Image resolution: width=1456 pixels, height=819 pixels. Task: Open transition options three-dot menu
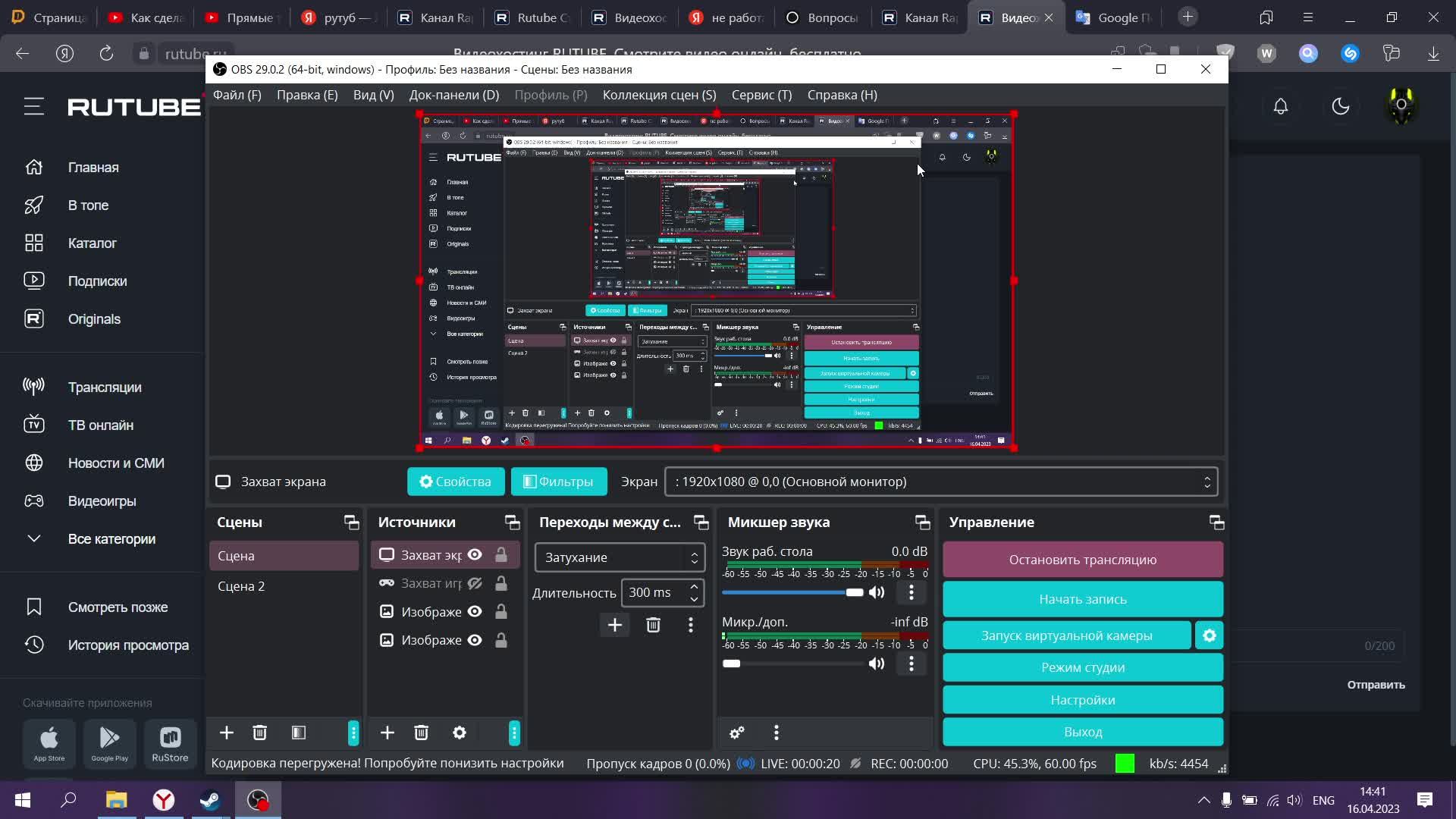point(690,625)
